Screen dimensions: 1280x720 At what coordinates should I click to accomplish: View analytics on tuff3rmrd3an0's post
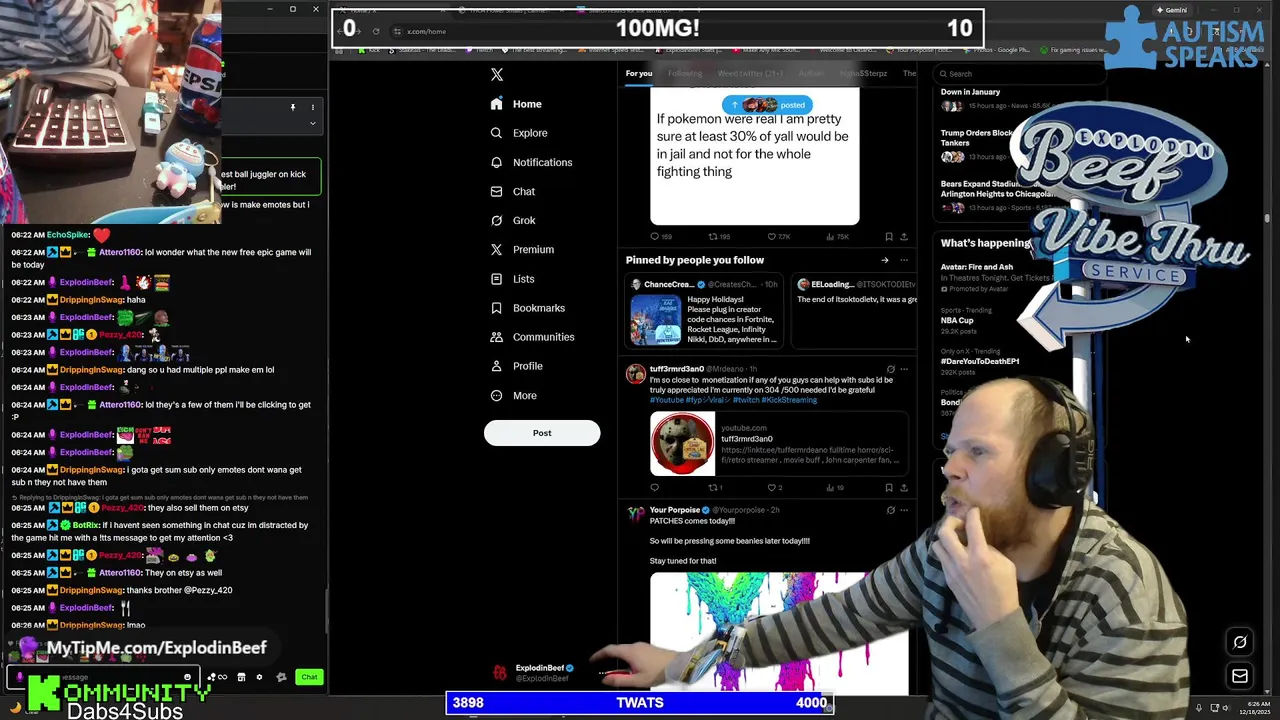(x=834, y=488)
